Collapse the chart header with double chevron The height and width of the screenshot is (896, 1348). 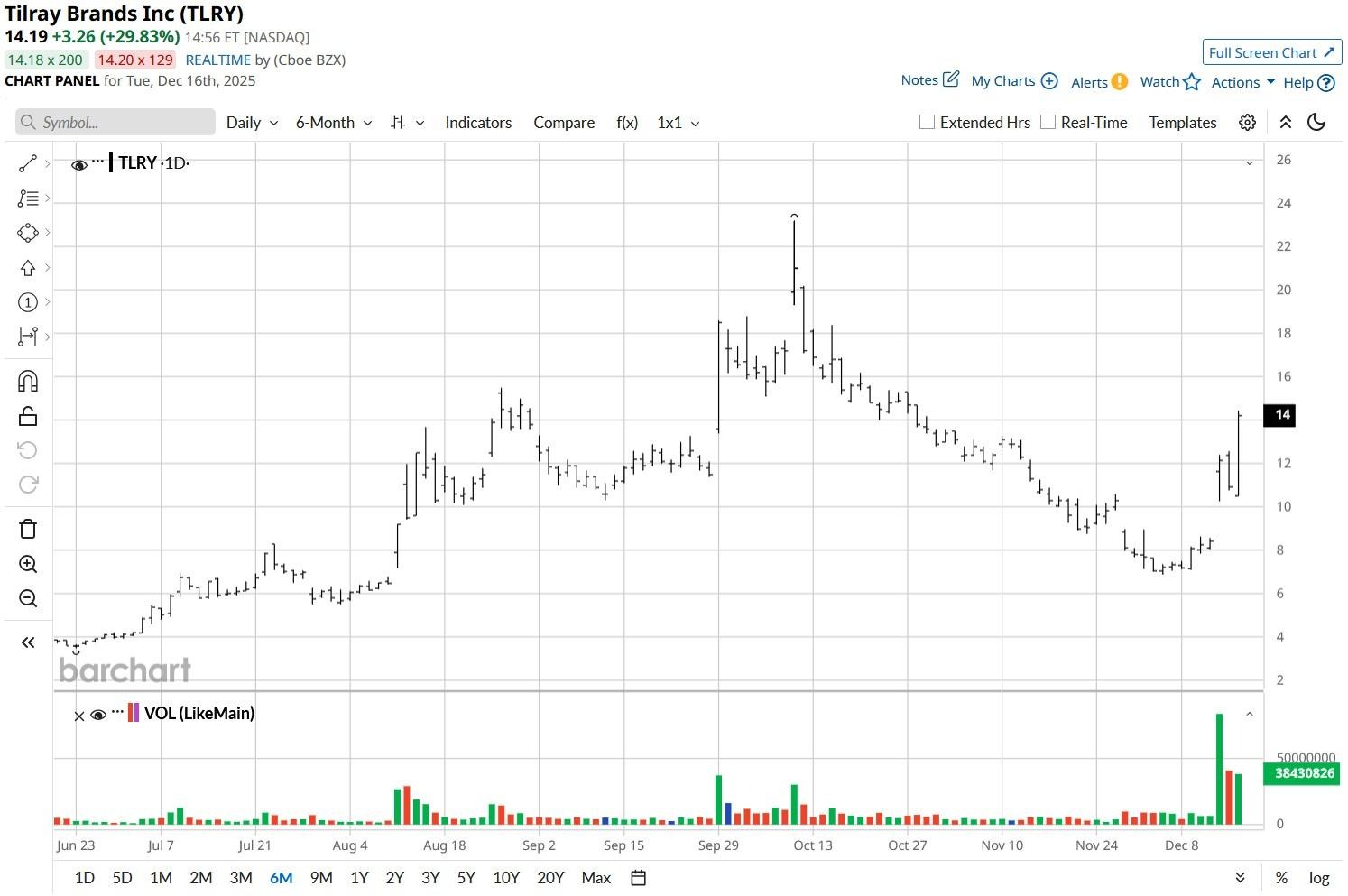pos(1286,123)
